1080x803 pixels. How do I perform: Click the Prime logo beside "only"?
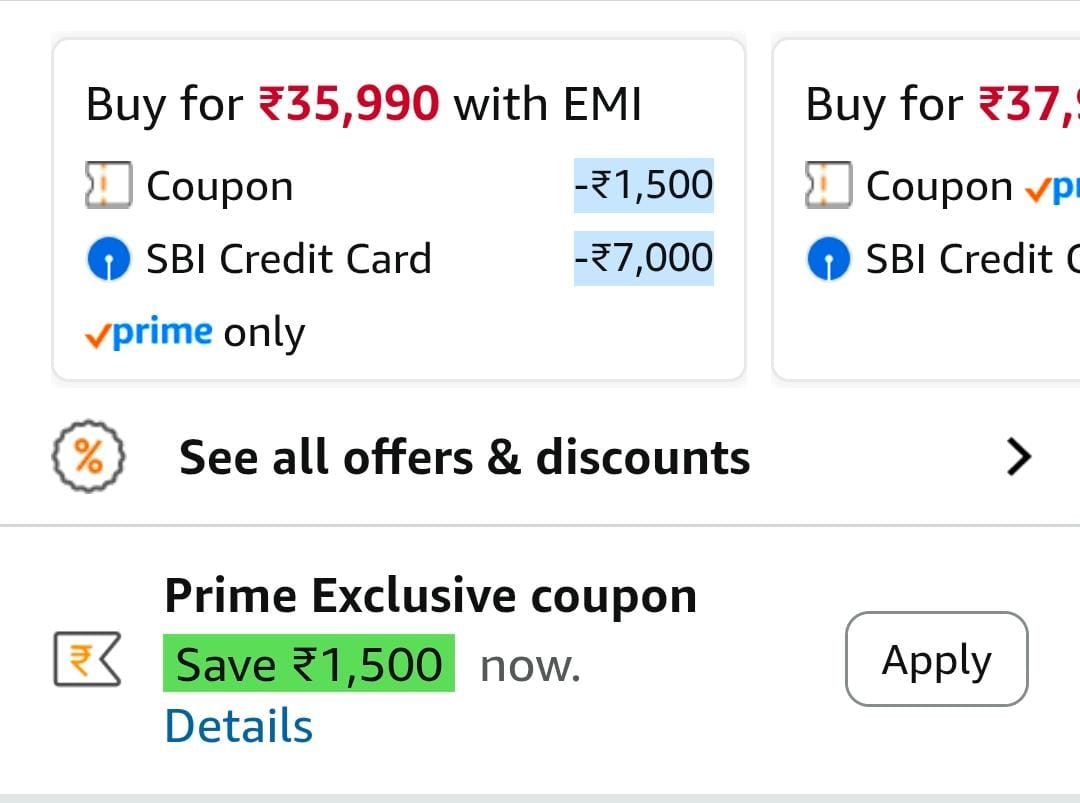[149, 333]
